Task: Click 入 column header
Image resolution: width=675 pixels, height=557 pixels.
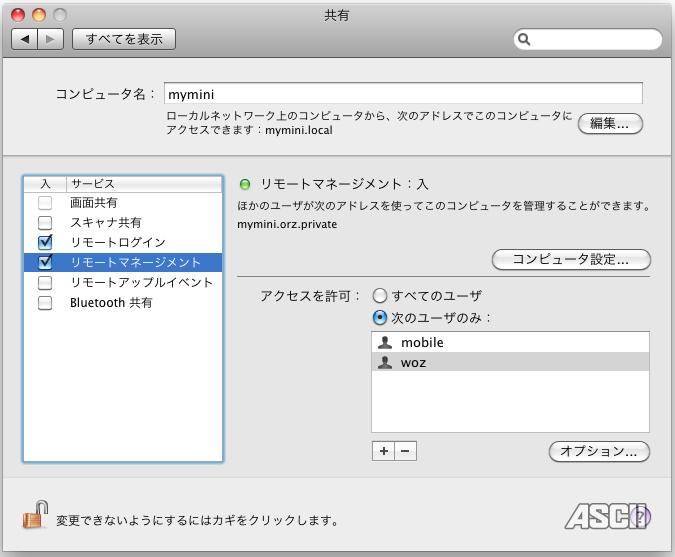Action: point(45,184)
